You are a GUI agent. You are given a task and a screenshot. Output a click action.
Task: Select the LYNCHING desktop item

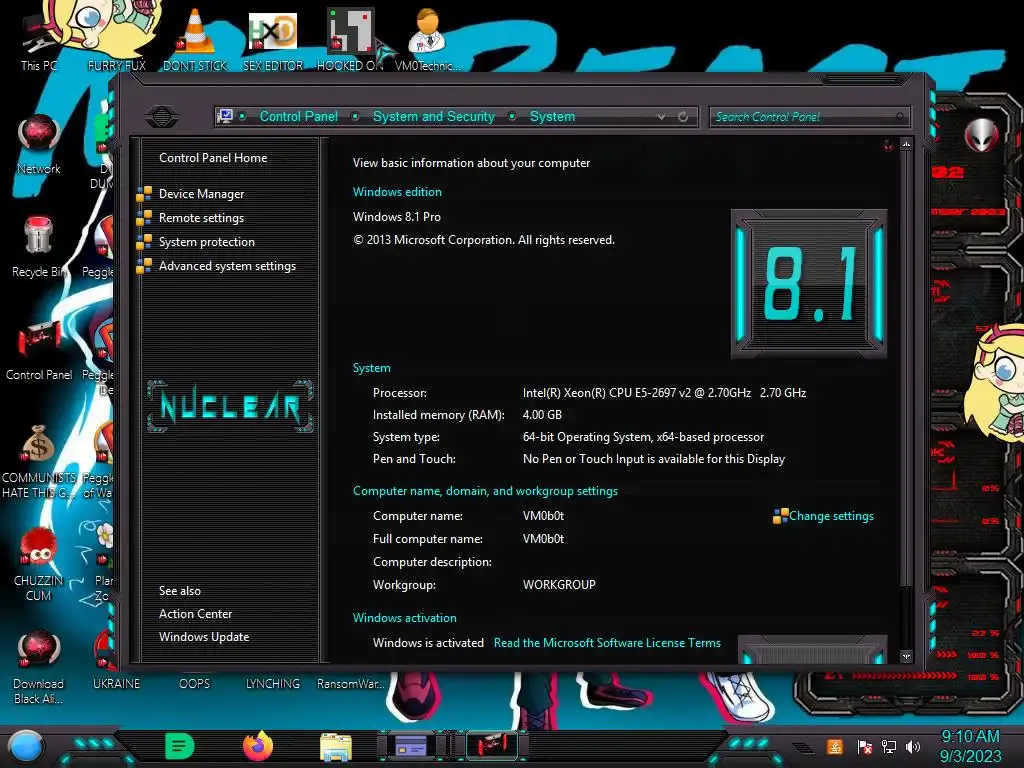coord(273,683)
